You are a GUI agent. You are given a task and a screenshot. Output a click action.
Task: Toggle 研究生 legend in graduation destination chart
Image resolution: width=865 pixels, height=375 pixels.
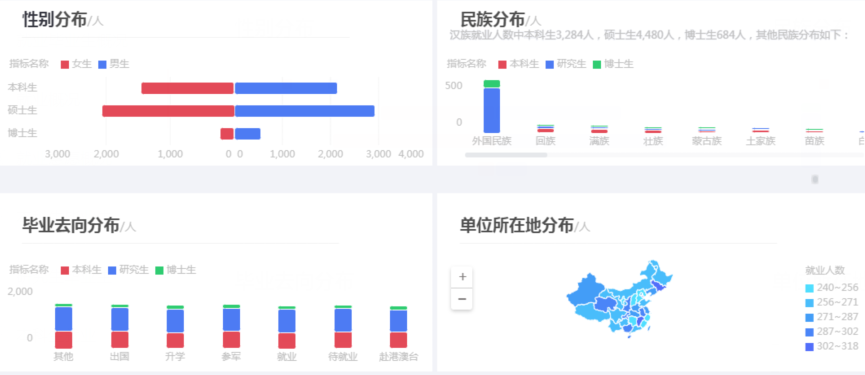coord(128,270)
